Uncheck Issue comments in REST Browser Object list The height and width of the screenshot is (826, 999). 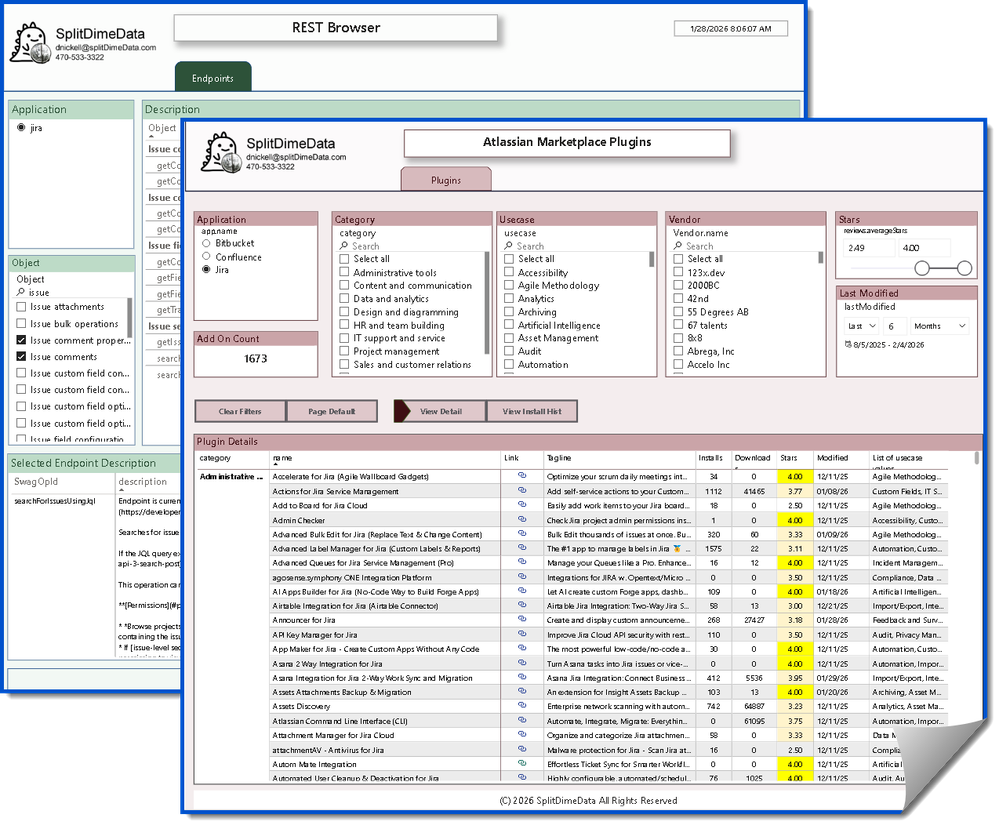point(22,357)
